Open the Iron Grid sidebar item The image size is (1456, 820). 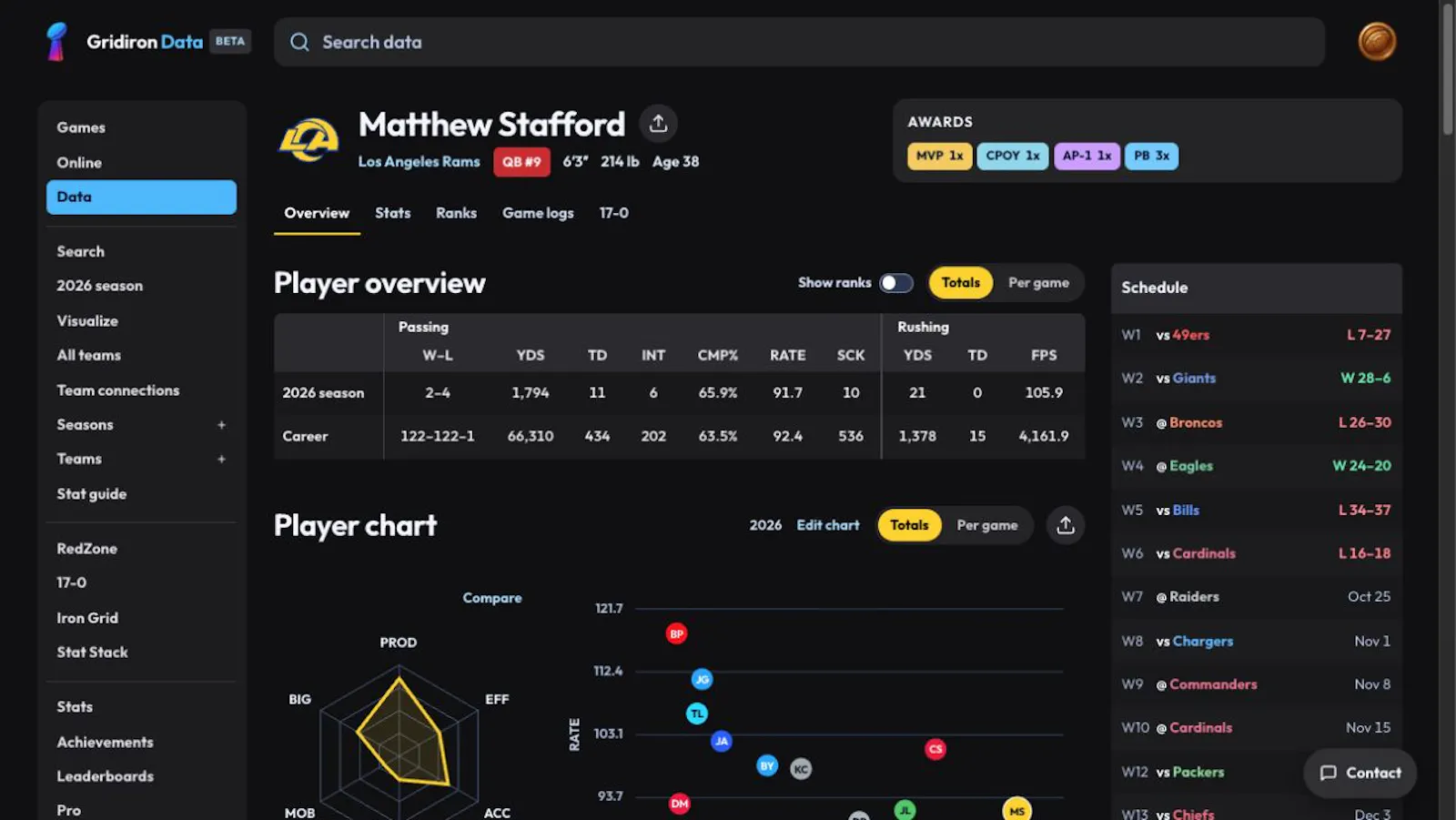pos(87,618)
